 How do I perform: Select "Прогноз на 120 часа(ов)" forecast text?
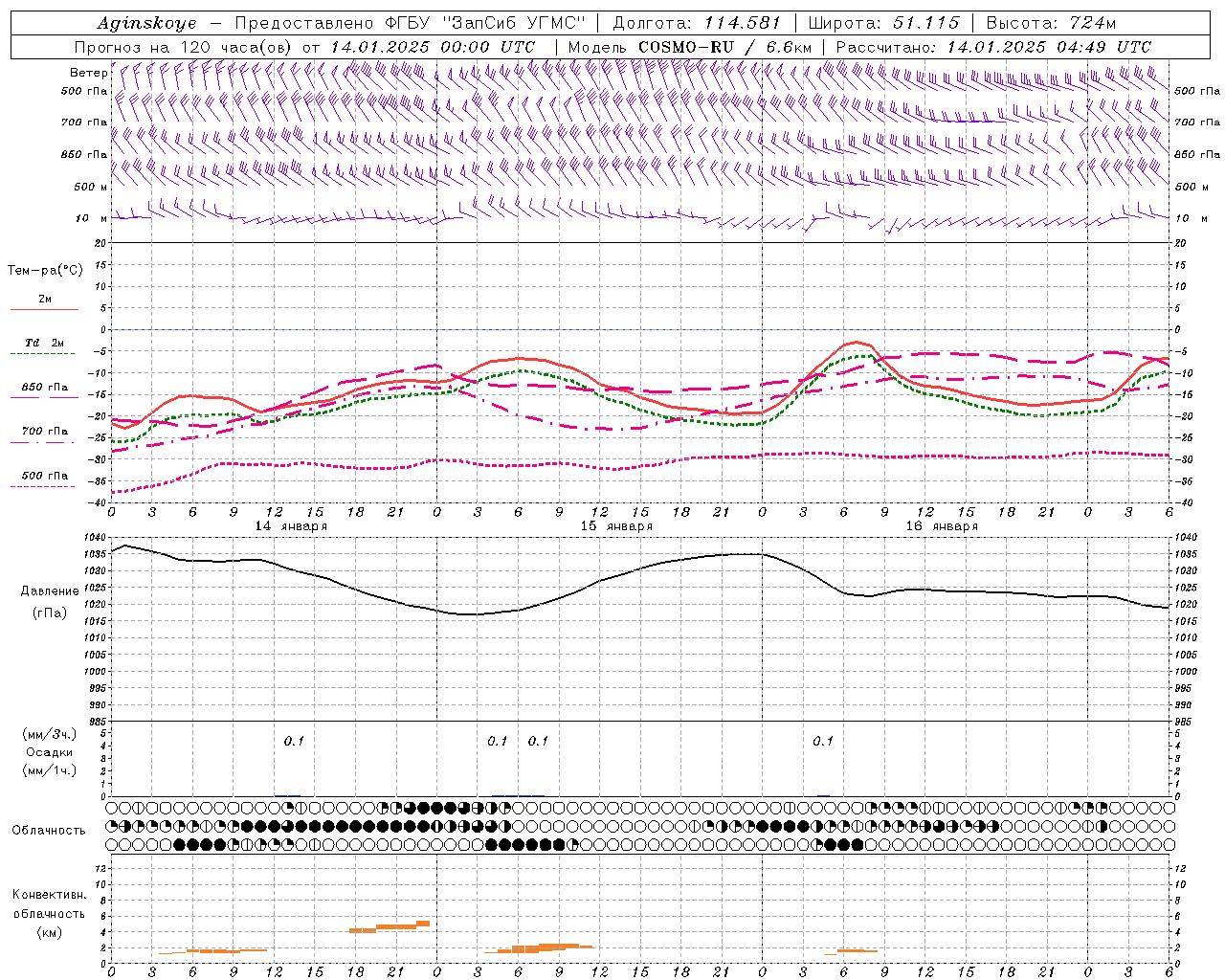(x=185, y=47)
